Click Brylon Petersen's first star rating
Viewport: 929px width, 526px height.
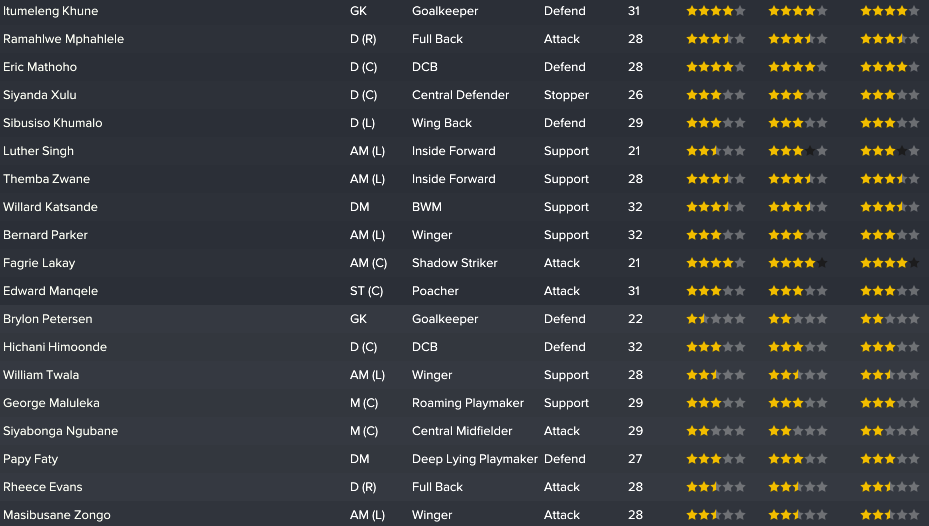pos(716,319)
